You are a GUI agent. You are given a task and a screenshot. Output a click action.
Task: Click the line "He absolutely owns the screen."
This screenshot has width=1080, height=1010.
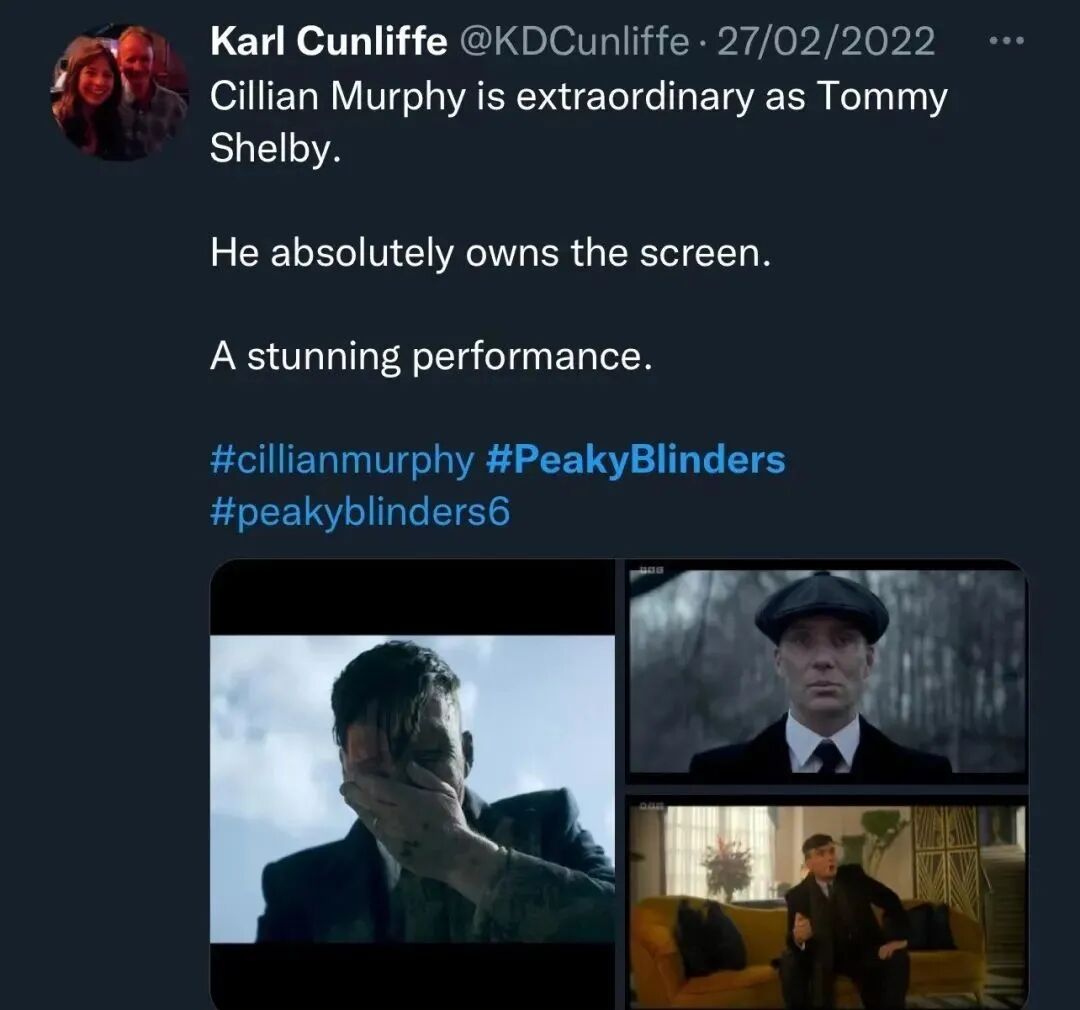tap(491, 253)
